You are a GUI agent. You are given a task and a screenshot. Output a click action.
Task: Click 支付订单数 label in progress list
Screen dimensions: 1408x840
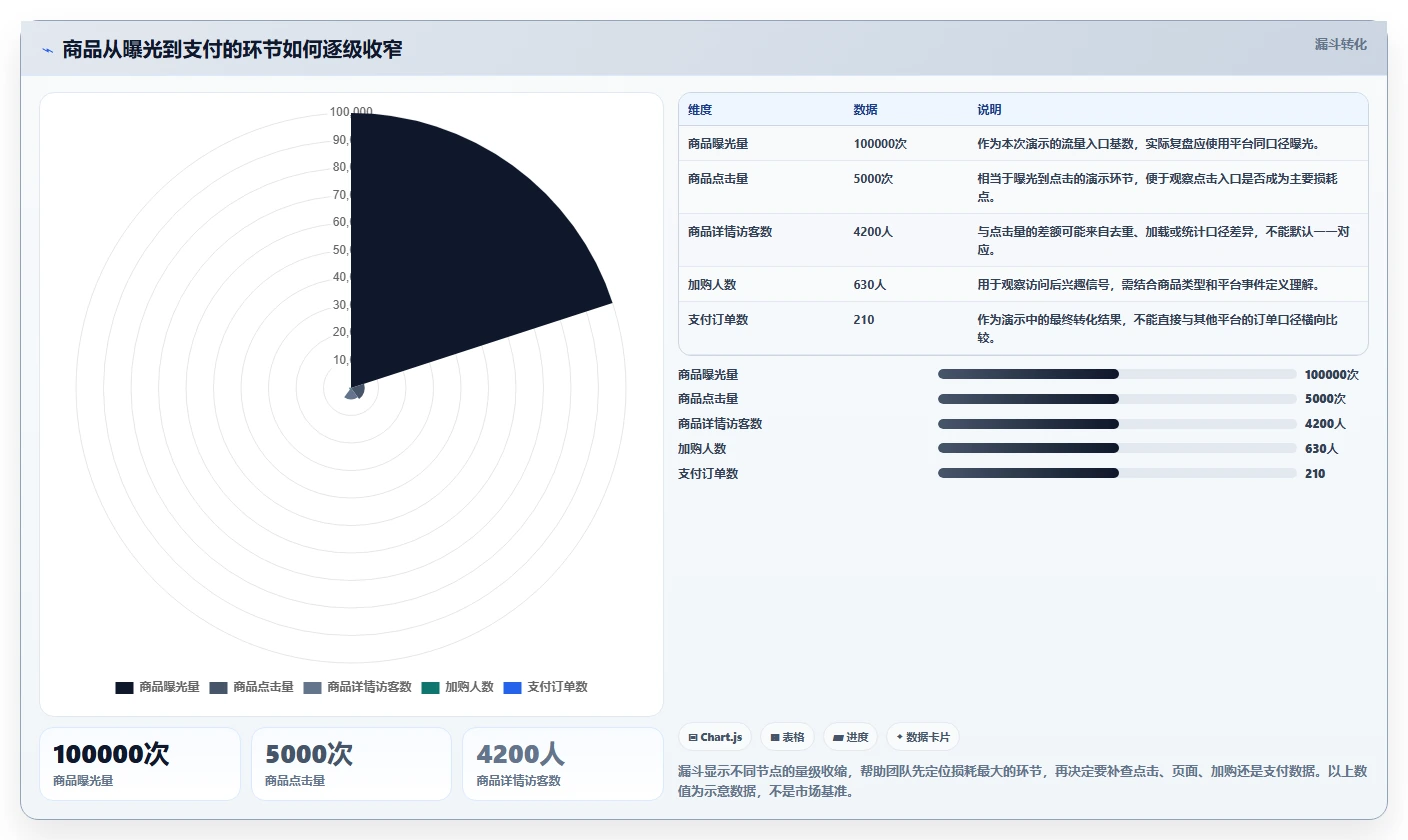pyautogui.click(x=708, y=474)
